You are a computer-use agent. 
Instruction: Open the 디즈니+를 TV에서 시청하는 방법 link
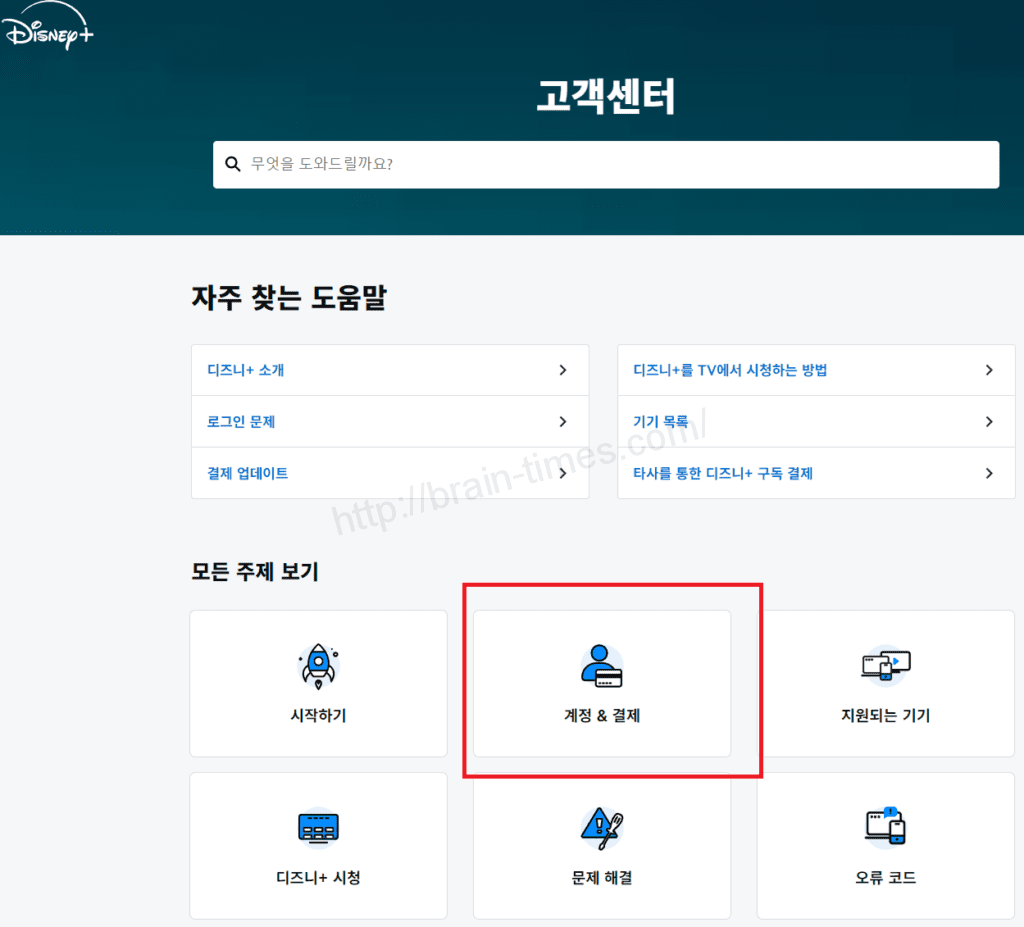730,370
